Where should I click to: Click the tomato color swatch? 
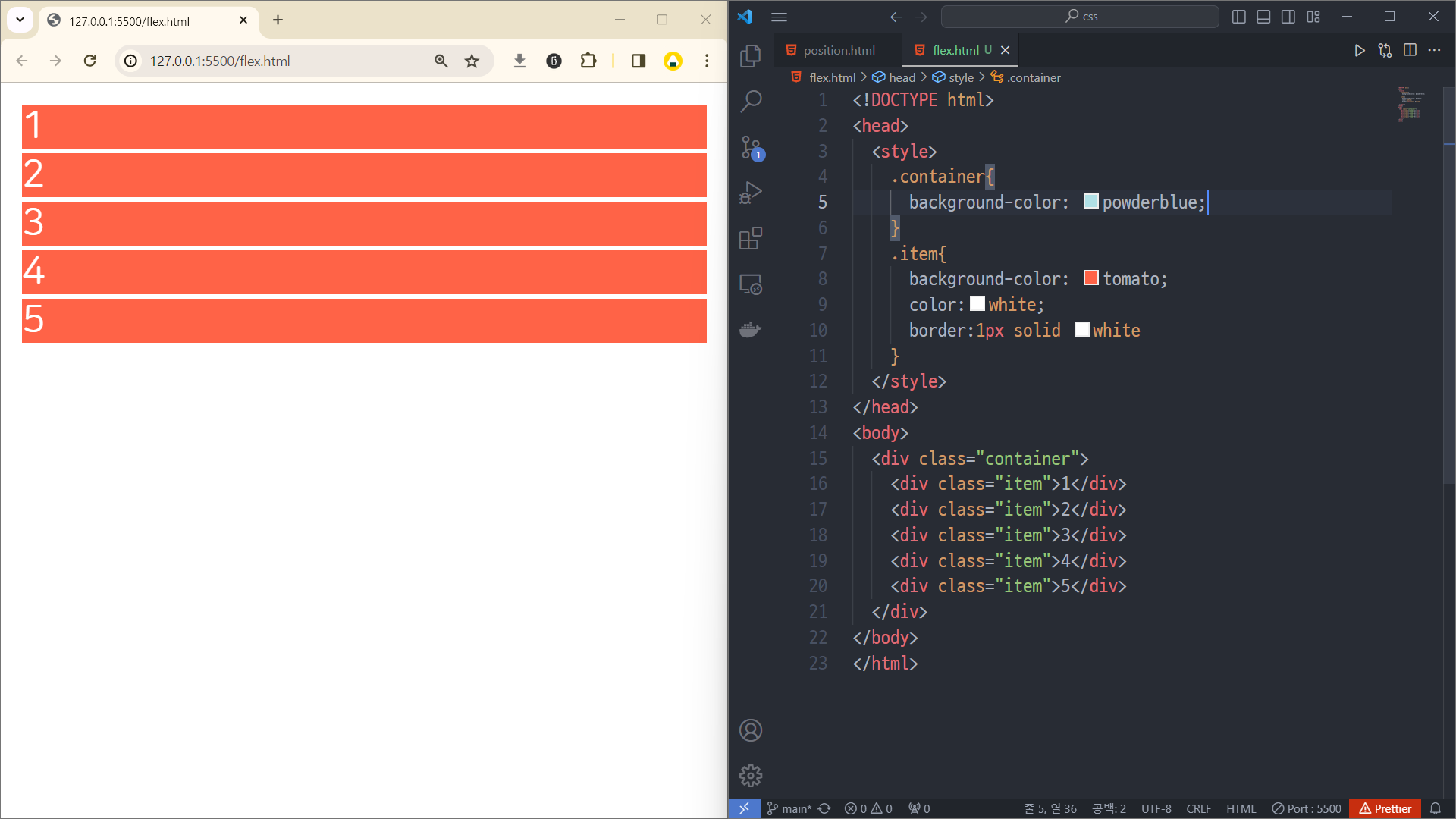click(1090, 278)
